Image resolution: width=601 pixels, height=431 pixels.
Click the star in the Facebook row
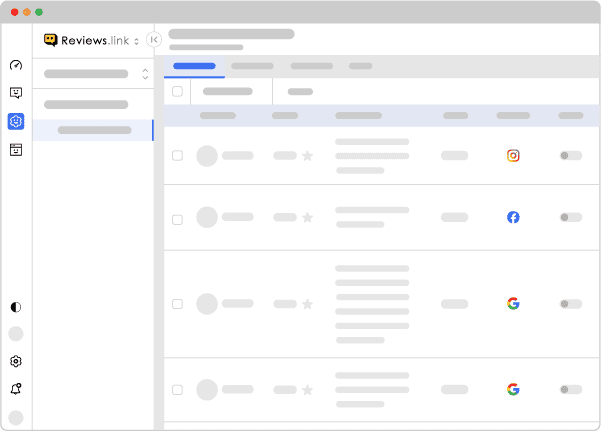[307, 217]
